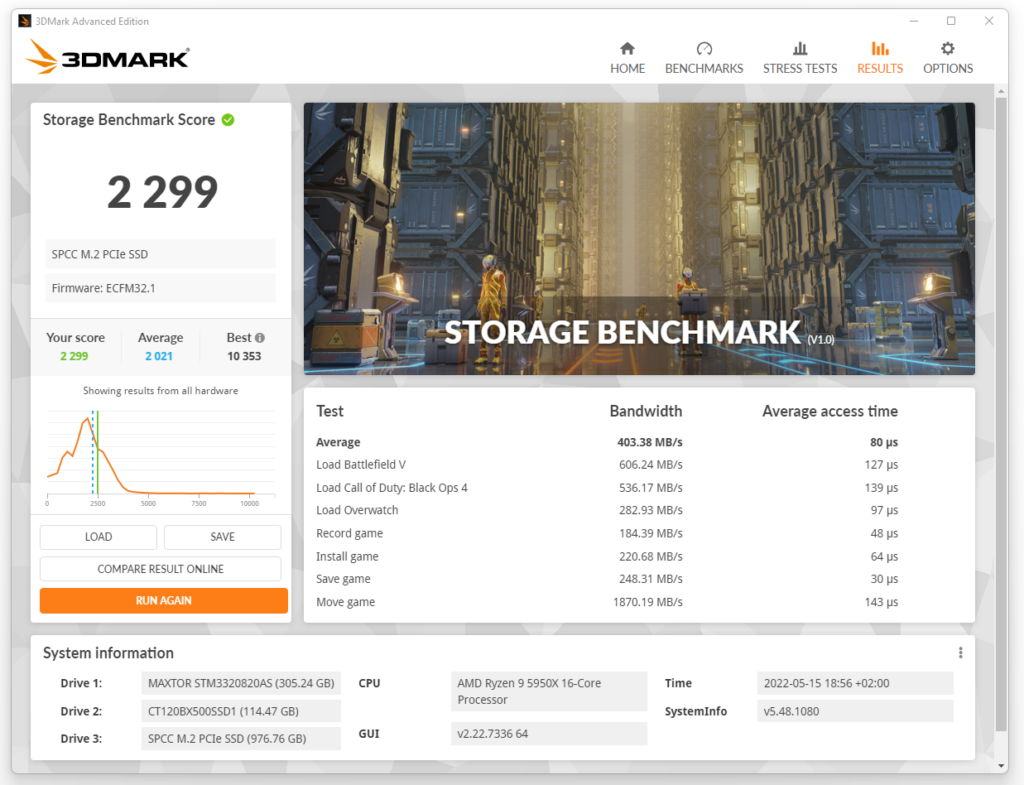The image size is (1024, 785).
Task: Select the RESULTS tab label
Action: pos(880,69)
